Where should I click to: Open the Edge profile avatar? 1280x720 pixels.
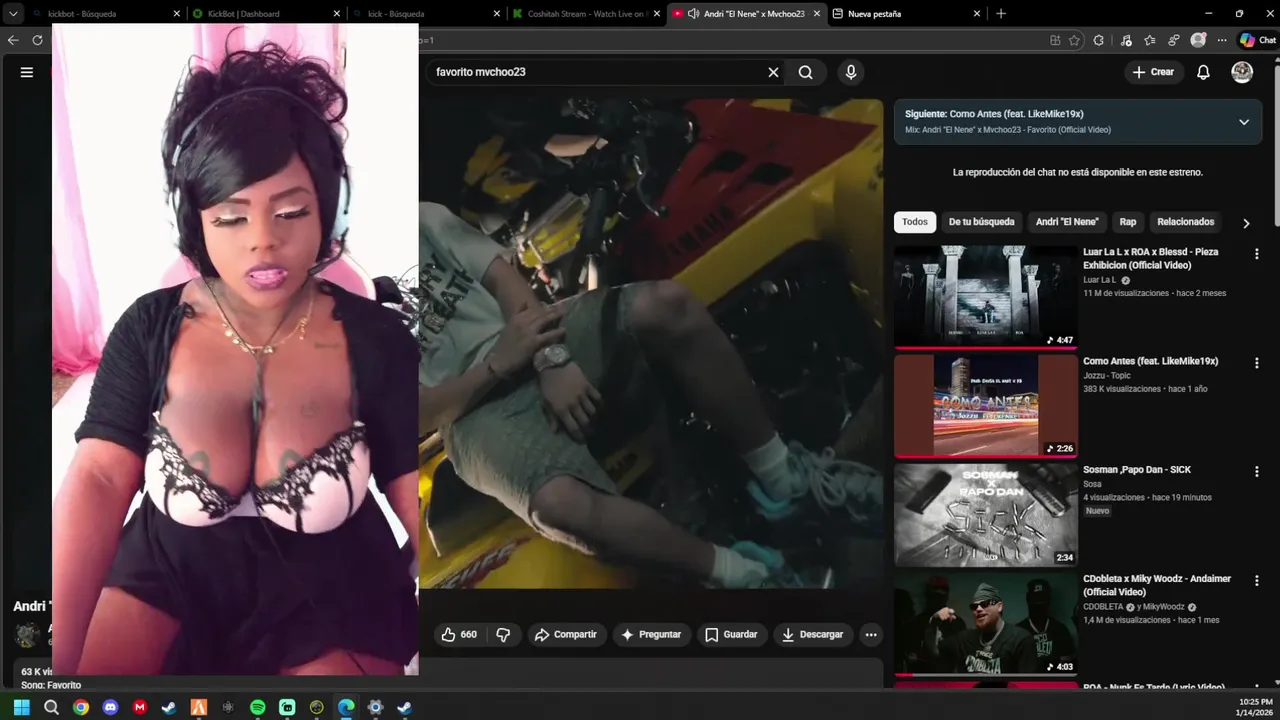point(1198,40)
